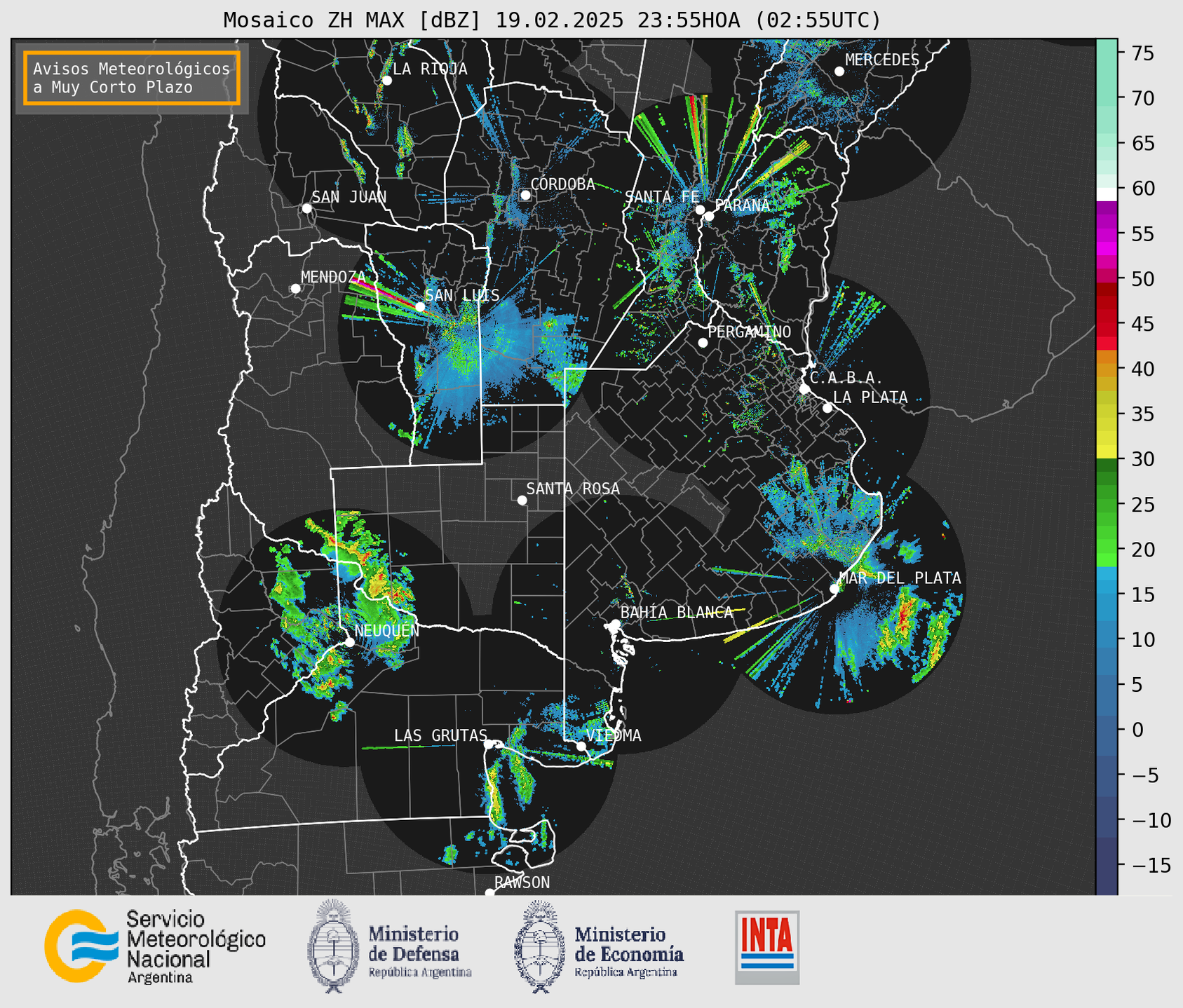Click the 02:55UTC timestamp in title

818,20
